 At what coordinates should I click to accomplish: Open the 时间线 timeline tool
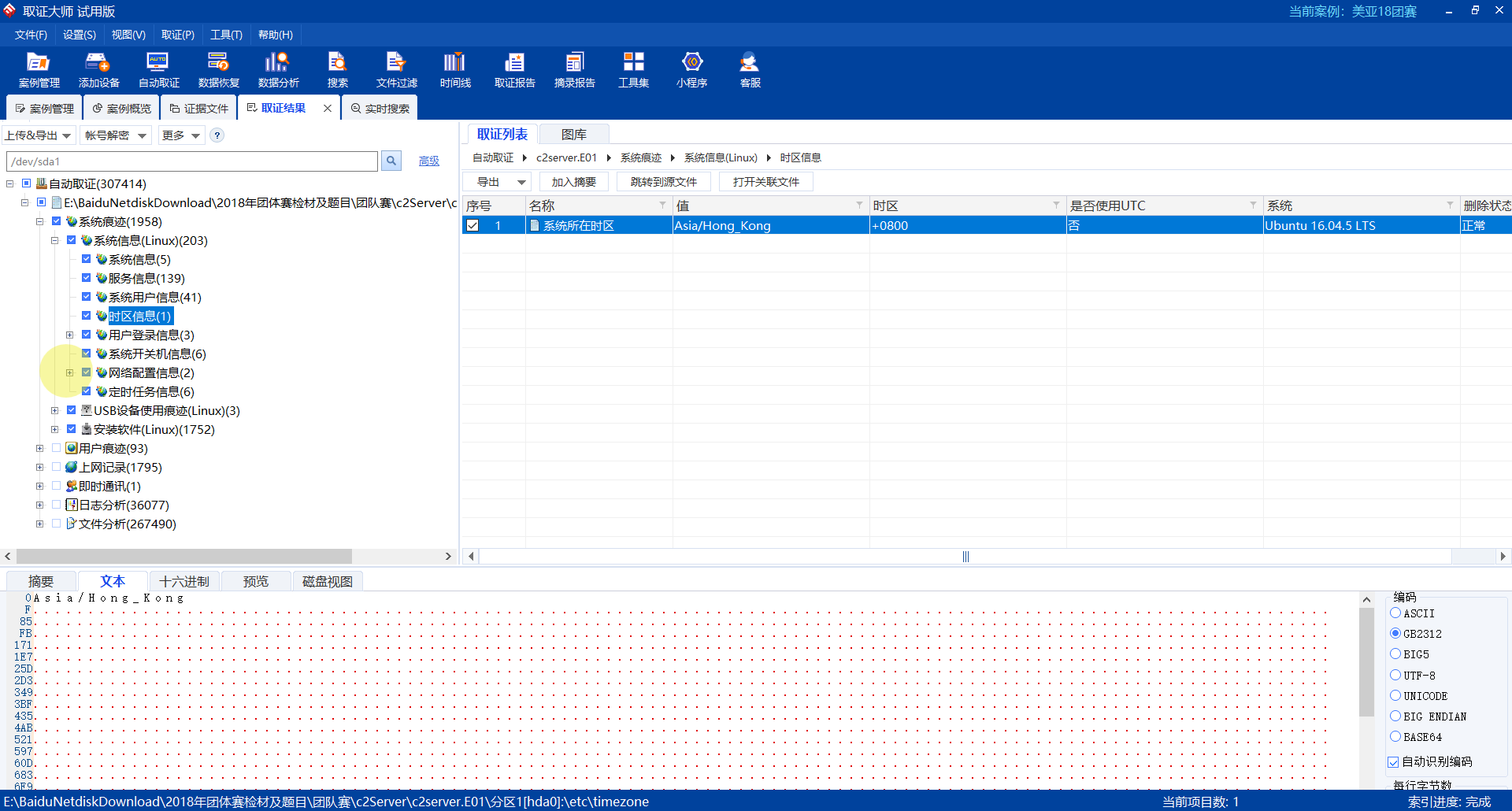(455, 69)
